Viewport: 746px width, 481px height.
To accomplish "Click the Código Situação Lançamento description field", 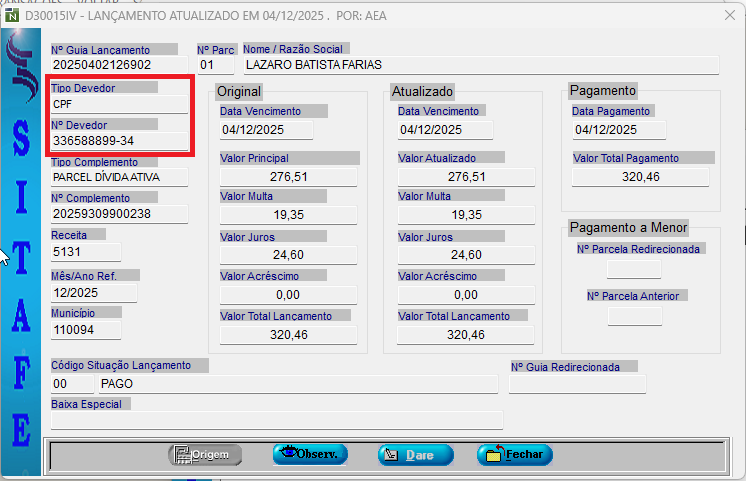I will 297,384.
